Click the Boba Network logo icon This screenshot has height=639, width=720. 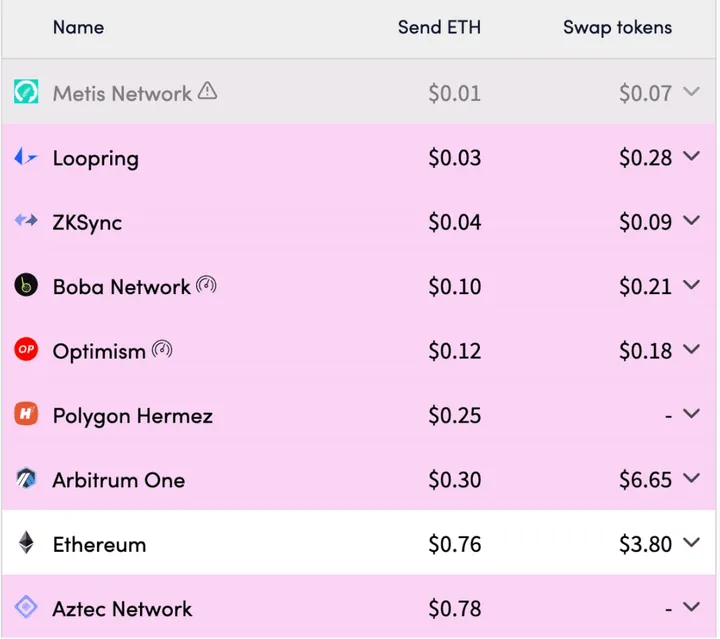pyautogui.click(x=26, y=286)
